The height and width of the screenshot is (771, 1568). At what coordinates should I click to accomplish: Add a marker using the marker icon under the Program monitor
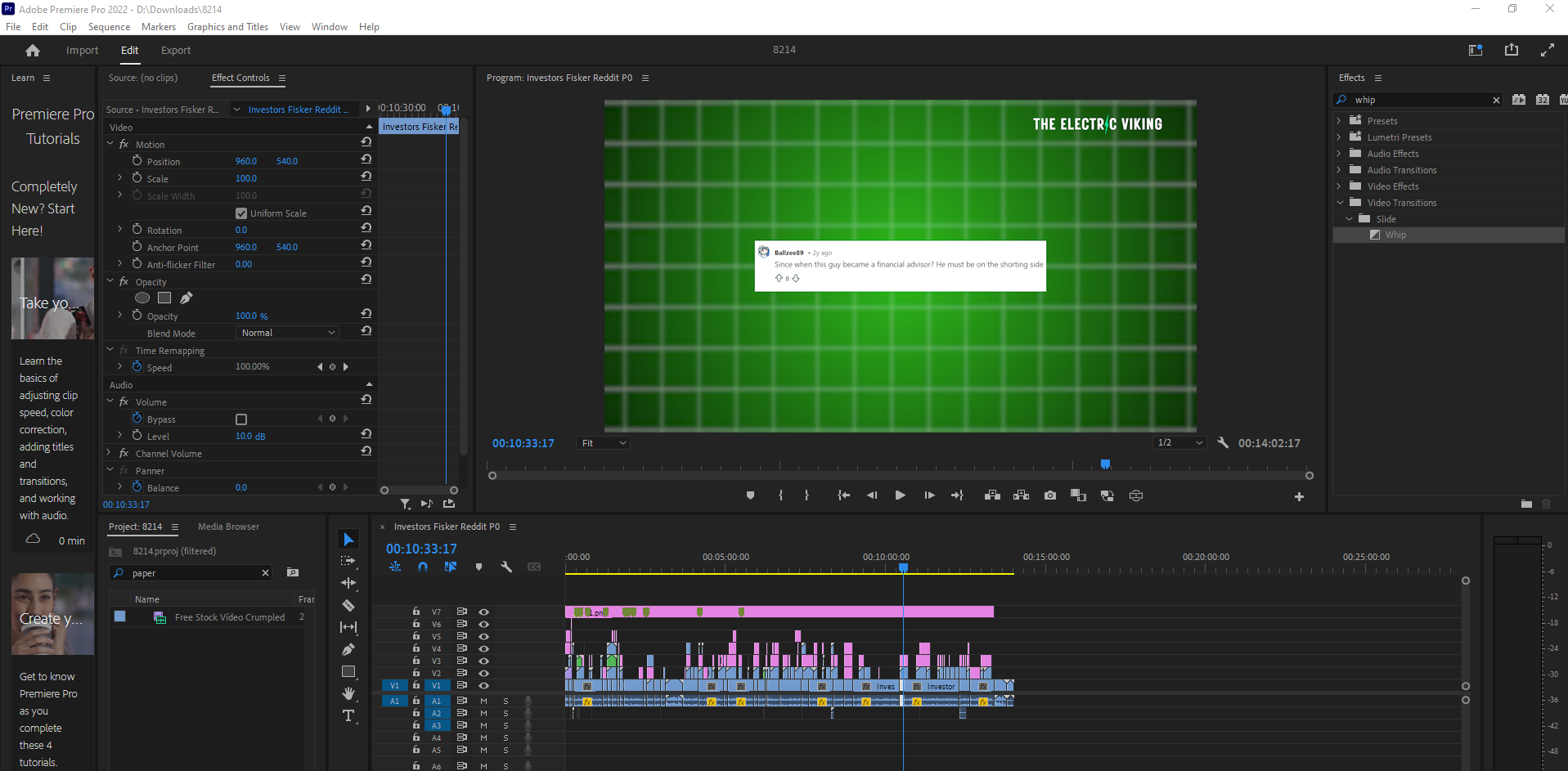tap(750, 495)
